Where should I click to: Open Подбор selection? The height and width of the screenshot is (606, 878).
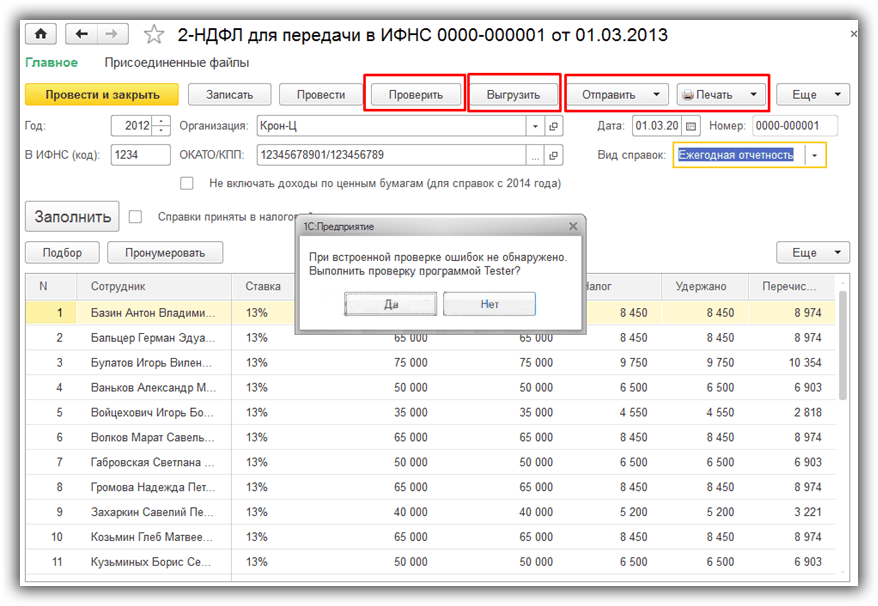point(62,253)
